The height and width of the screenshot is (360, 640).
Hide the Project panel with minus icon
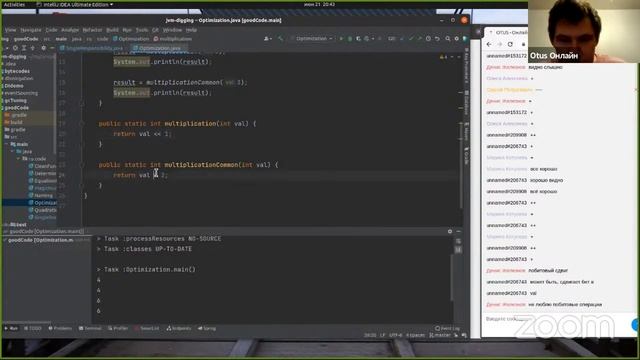click(x=52, y=48)
